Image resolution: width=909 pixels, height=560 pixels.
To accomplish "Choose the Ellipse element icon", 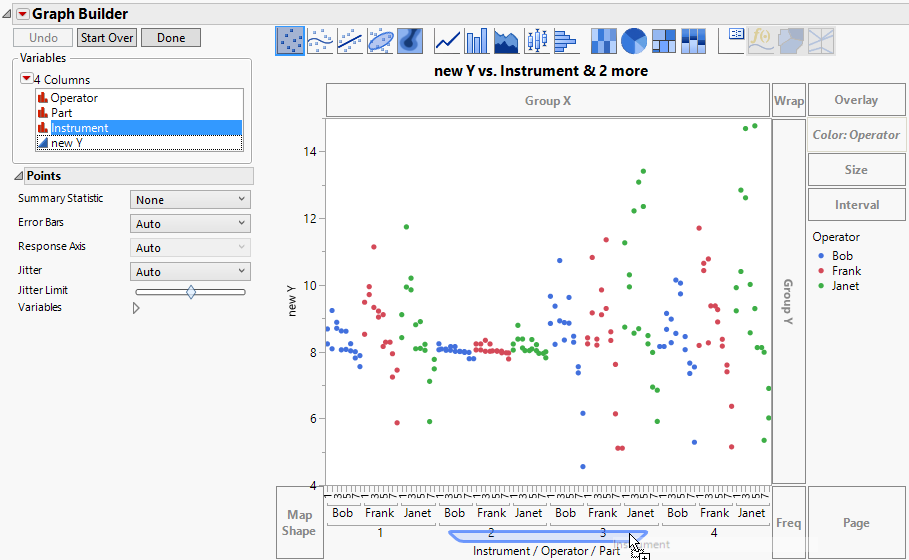I will 380,40.
